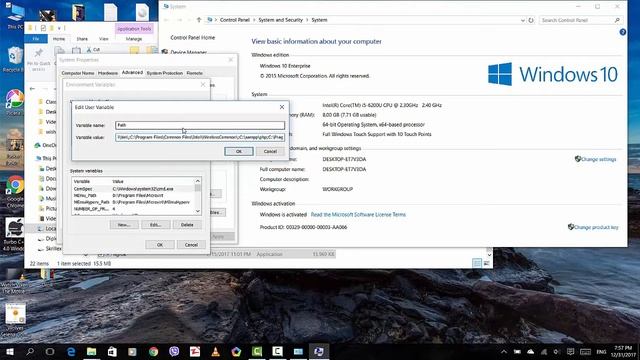
Task: Click the search icon in Search Control Panel
Action: coord(617,20)
